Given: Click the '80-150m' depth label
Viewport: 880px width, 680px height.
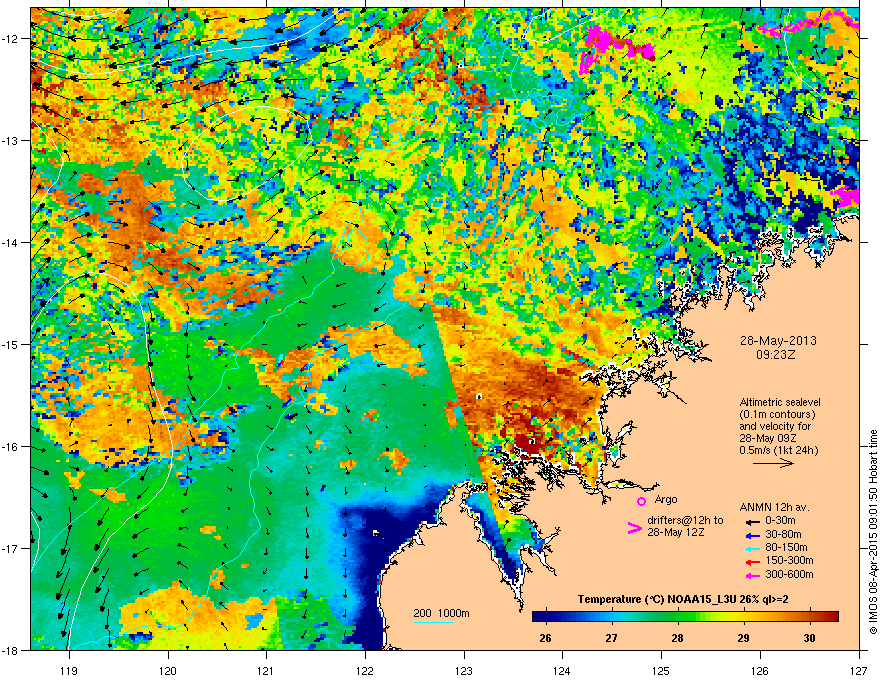Looking at the screenshot, I should pos(786,548).
